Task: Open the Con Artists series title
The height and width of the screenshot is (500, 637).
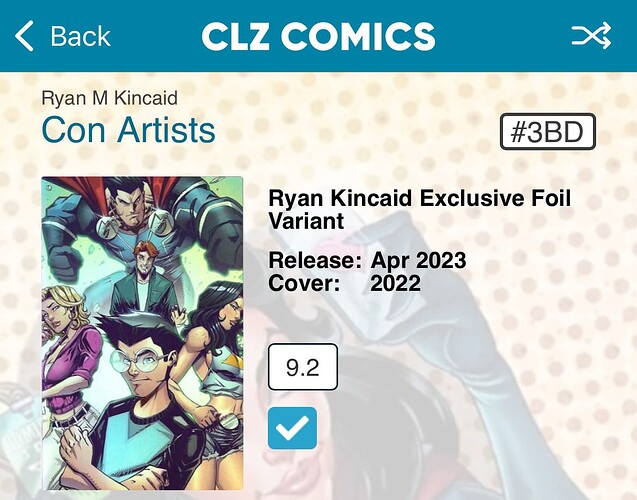Action: (x=128, y=130)
